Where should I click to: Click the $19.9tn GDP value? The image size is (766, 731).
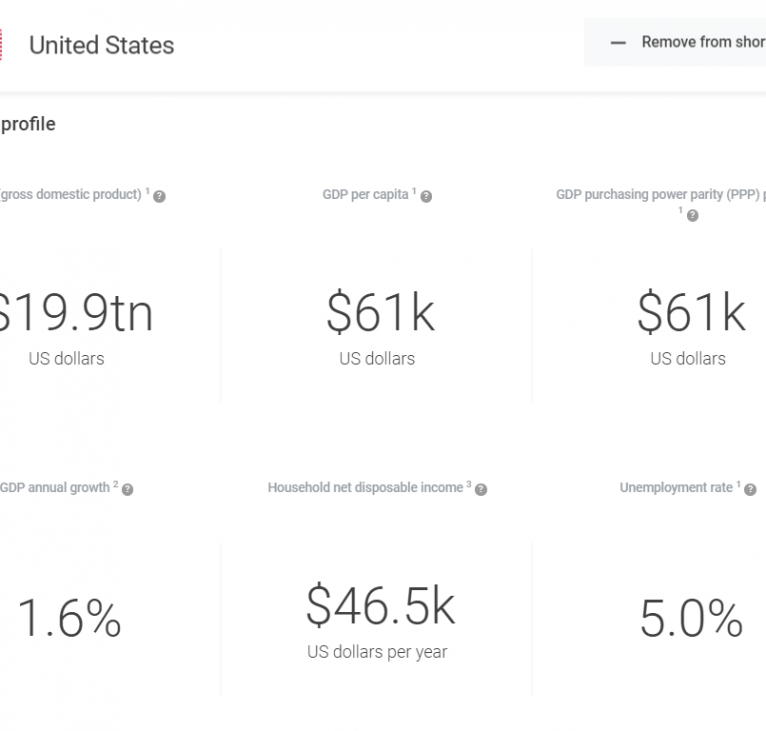(75, 313)
